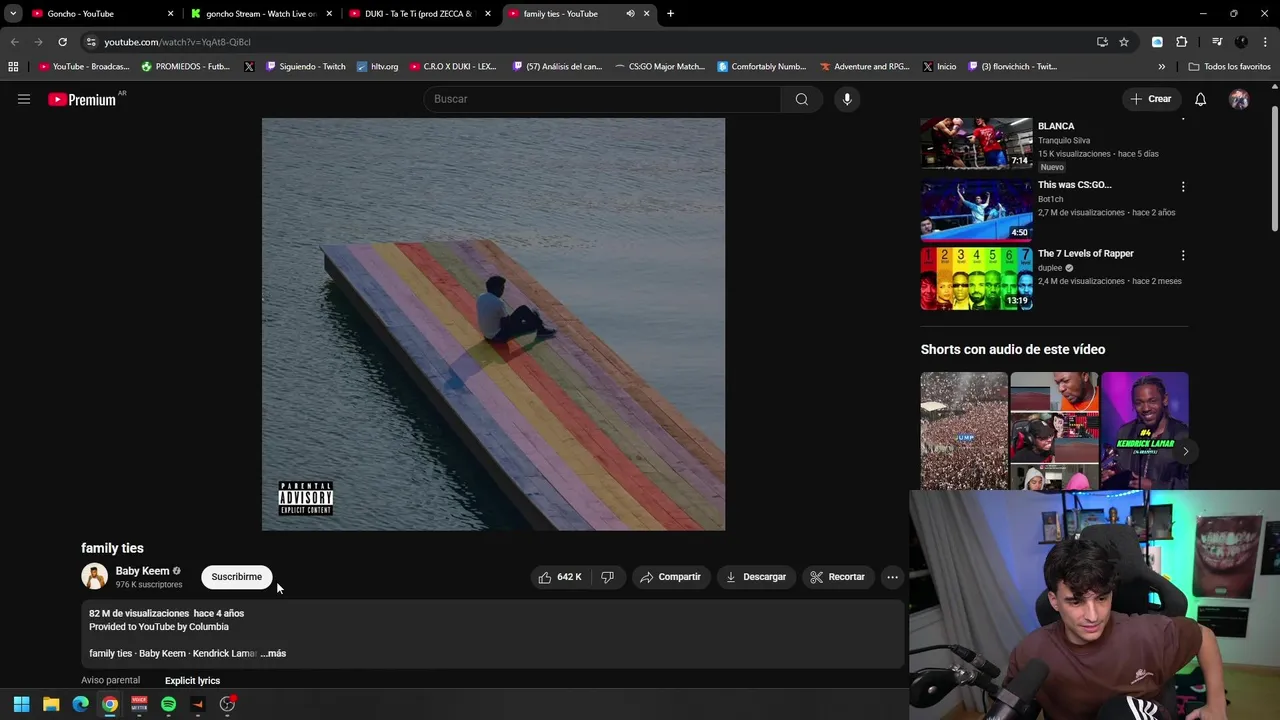Open Microsoft Edge from taskbar
Viewport: 1280px width, 720px height.
tap(80, 704)
